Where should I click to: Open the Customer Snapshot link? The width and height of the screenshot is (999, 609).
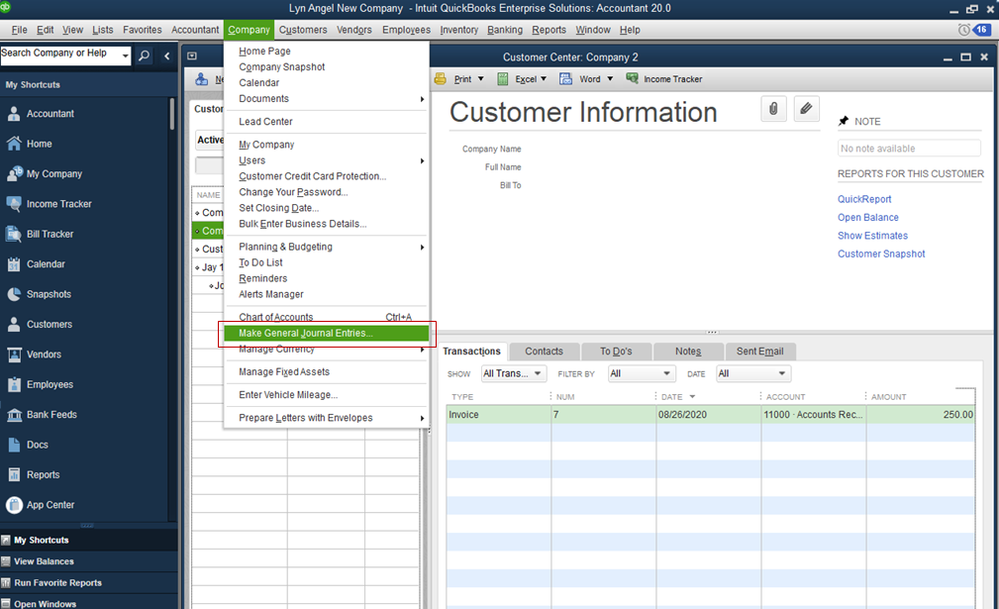[x=881, y=254]
